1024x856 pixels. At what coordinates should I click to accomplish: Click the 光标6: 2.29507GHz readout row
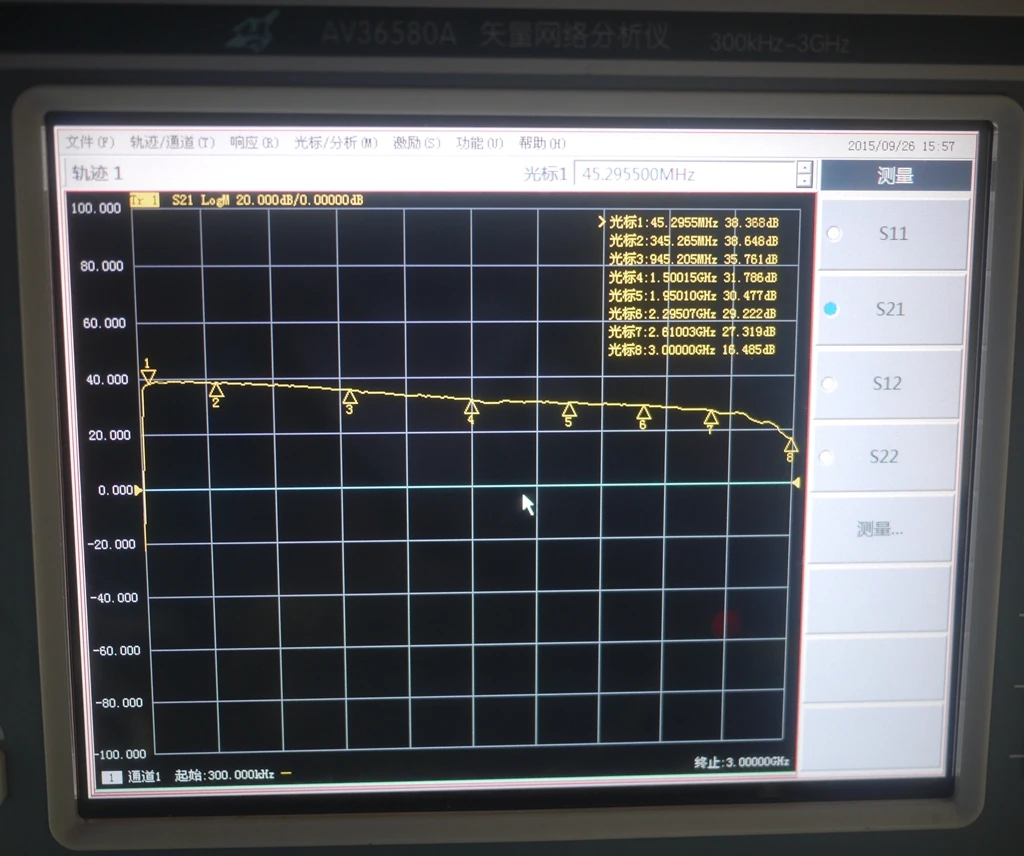coord(692,313)
